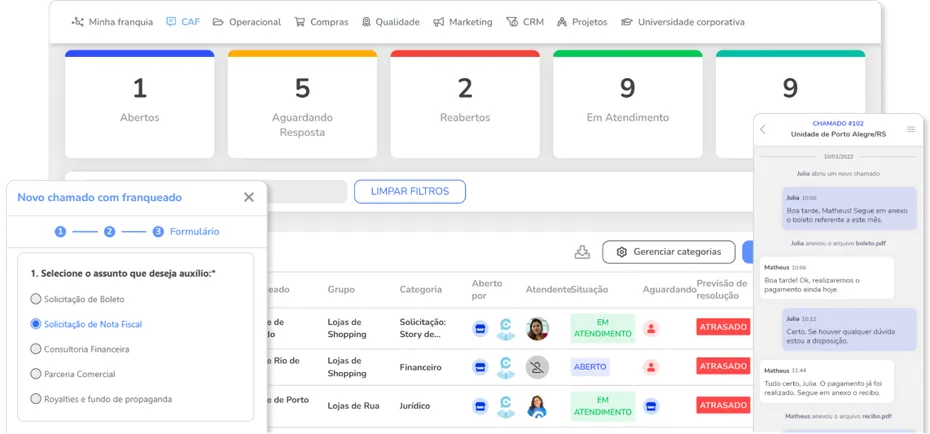Screen dimensions: 930x434
Task: Click the Grupo column header
Action: coord(341,289)
